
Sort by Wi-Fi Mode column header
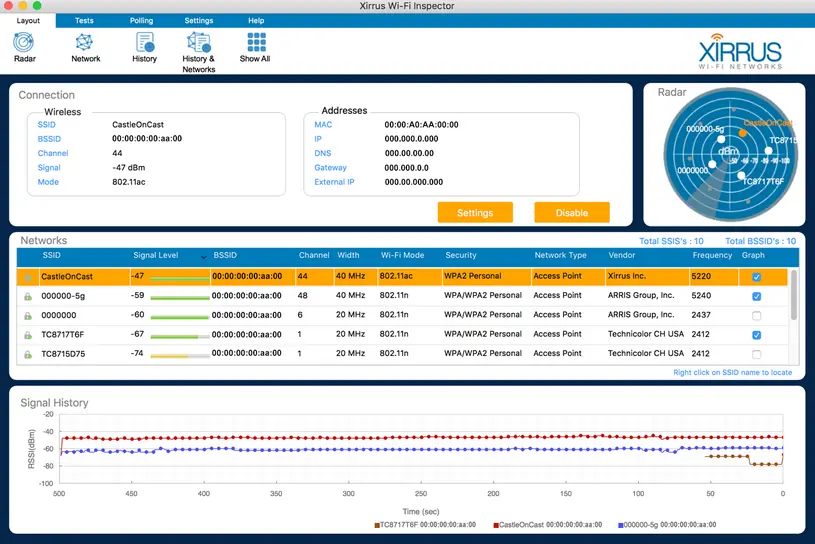[x=402, y=255]
